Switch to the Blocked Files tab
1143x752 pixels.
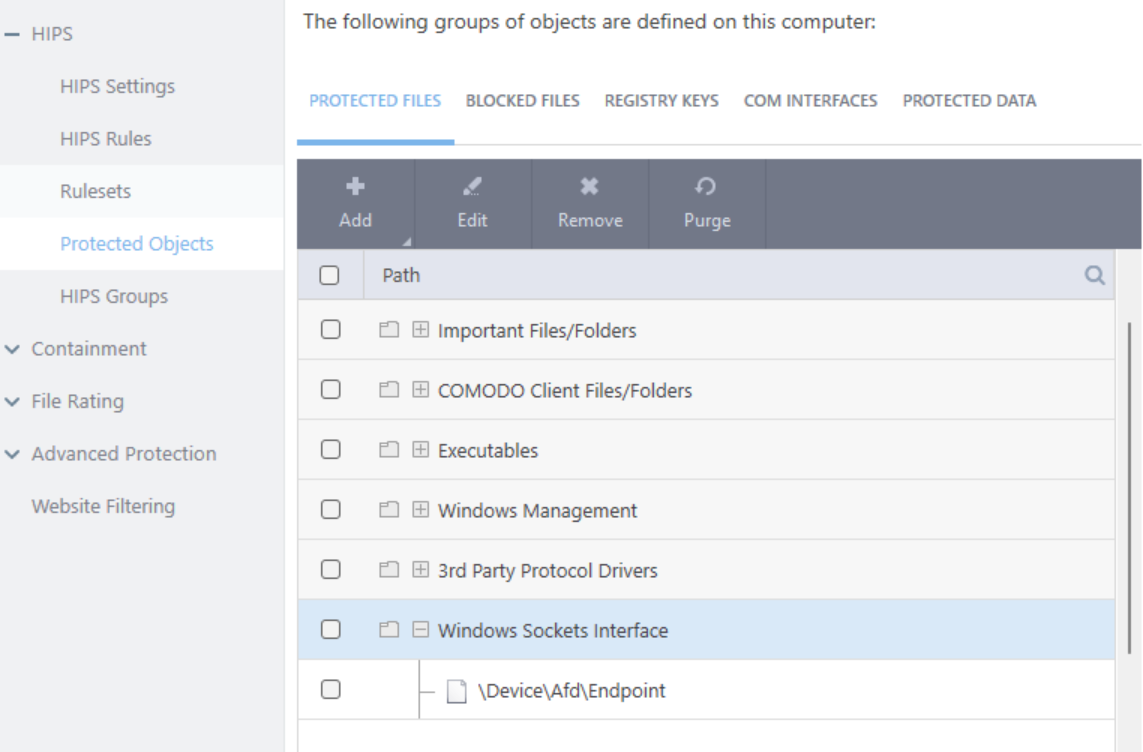coord(522,101)
